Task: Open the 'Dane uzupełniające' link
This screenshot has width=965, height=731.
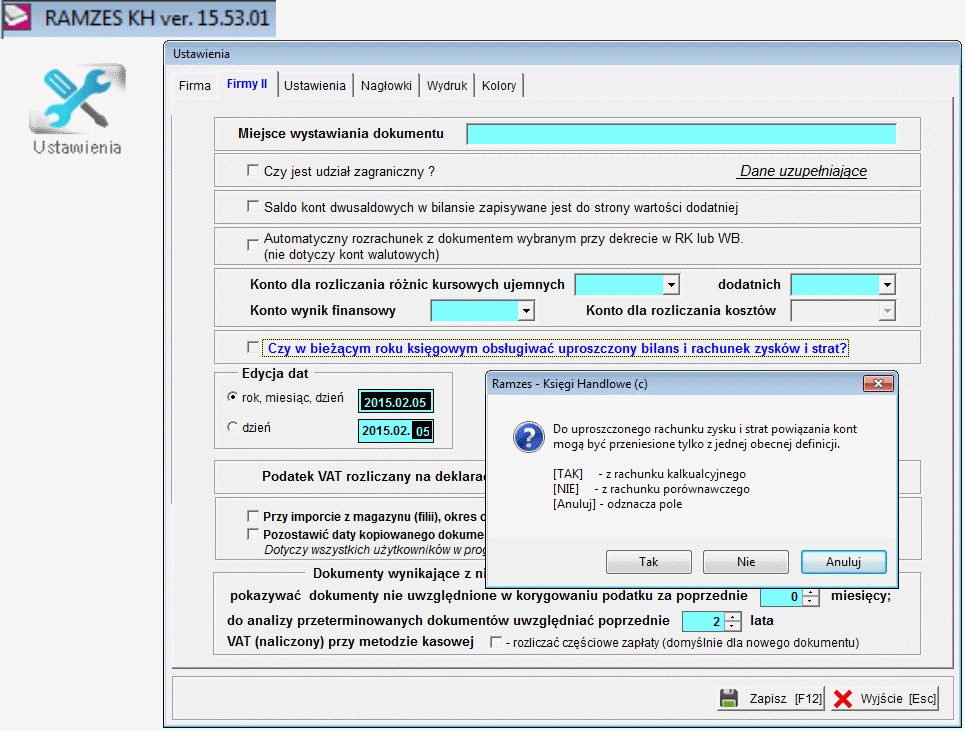Action: coord(803,171)
